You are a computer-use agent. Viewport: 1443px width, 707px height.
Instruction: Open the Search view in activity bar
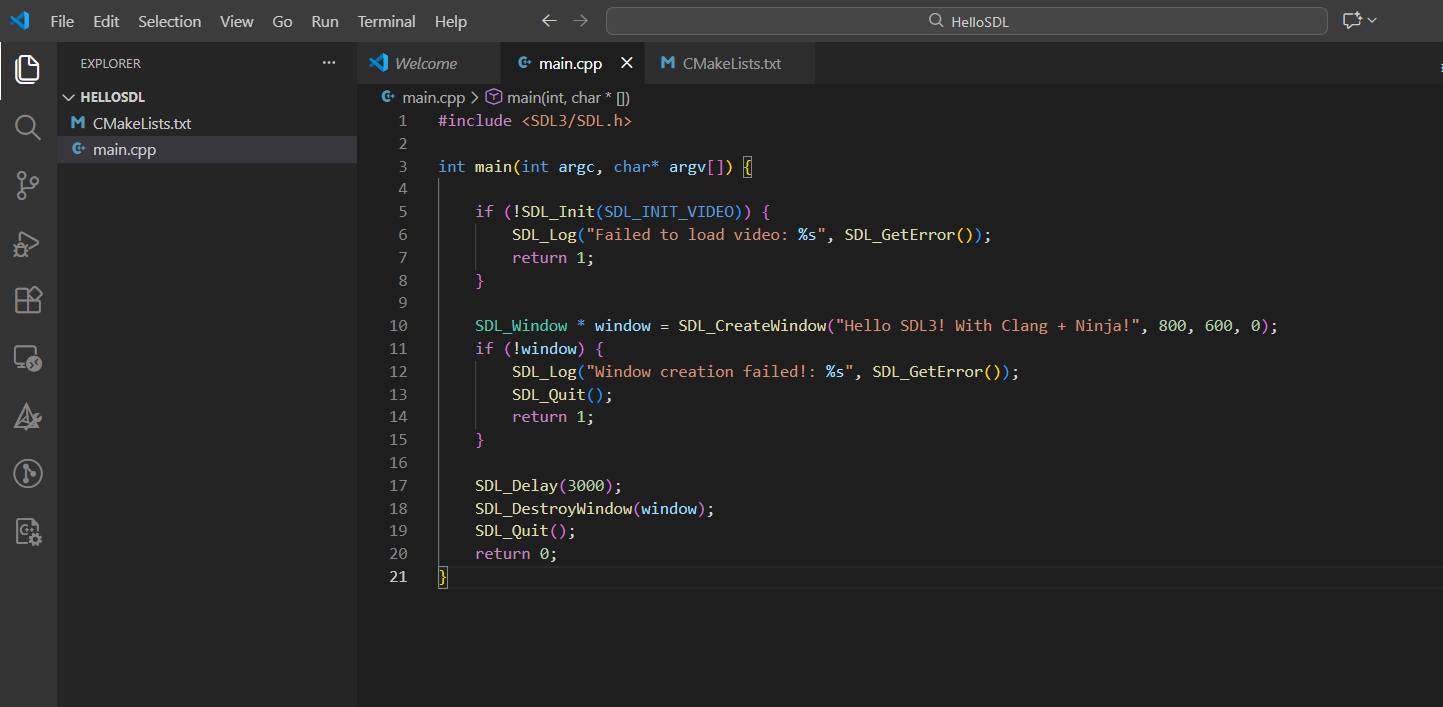[28, 127]
